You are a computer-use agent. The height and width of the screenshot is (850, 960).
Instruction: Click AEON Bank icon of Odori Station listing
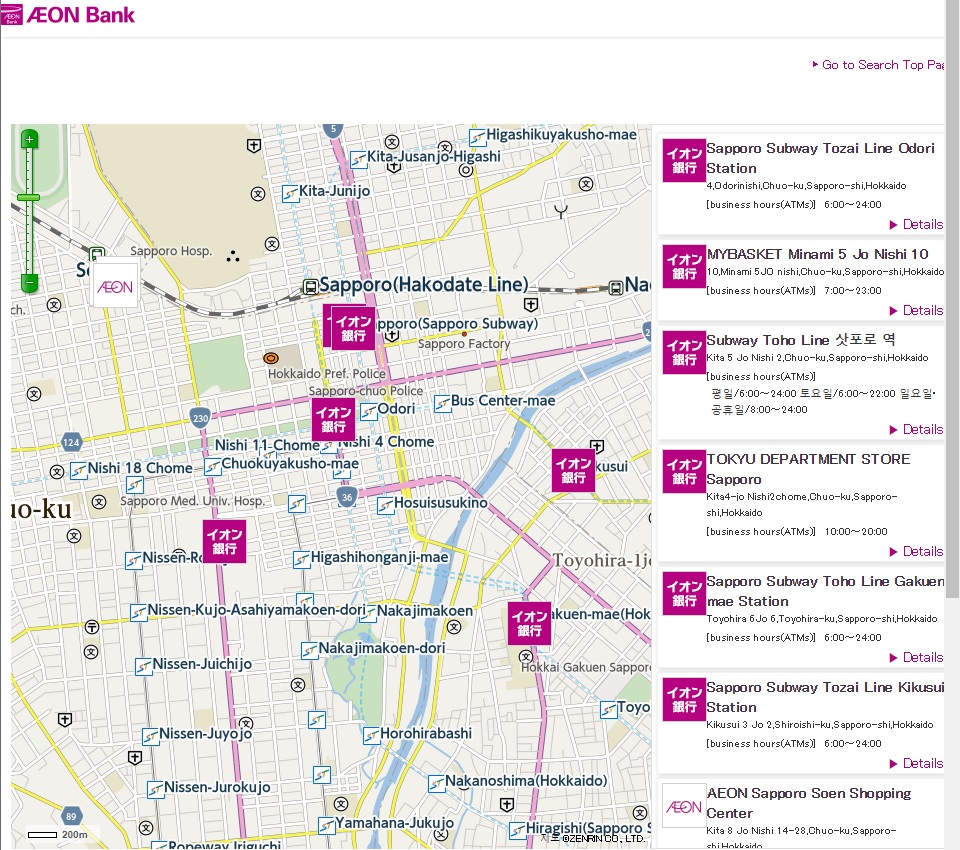click(684, 160)
